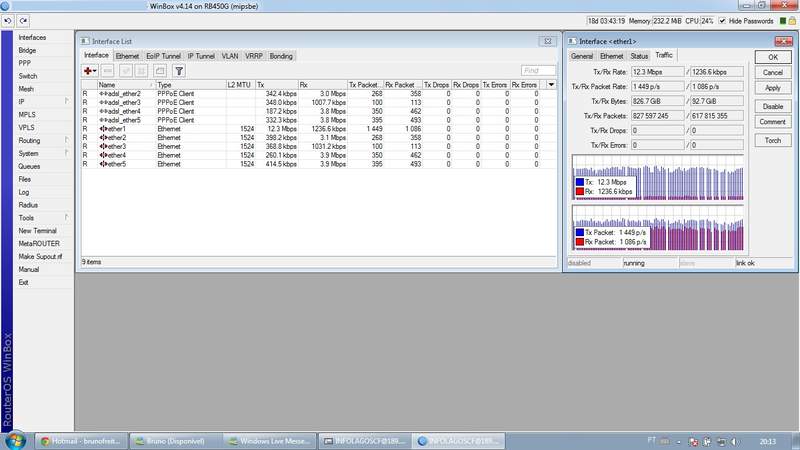This screenshot has width=800, height=450.
Task: Click the Disable cross toolbar icon
Action: (141, 71)
